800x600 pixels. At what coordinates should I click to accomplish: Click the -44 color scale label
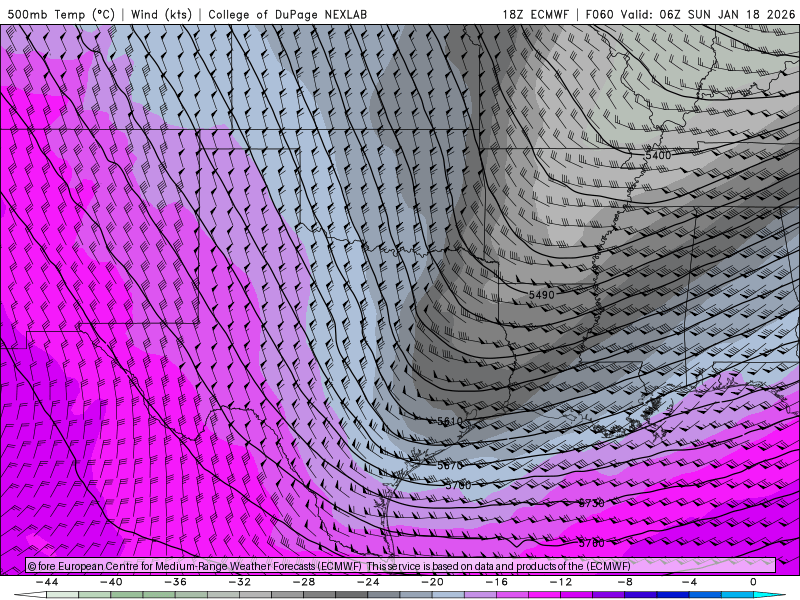click(47, 582)
